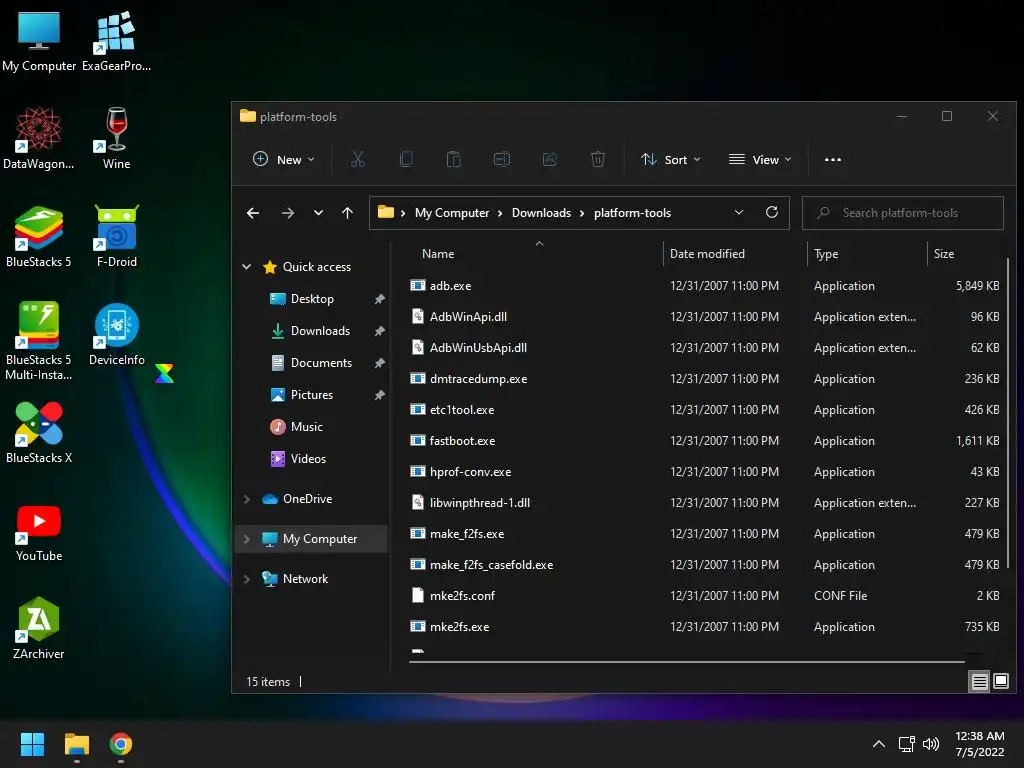This screenshot has width=1024, height=768.
Task: Open Music in navigation pane
Action: [x=306, y=426]
